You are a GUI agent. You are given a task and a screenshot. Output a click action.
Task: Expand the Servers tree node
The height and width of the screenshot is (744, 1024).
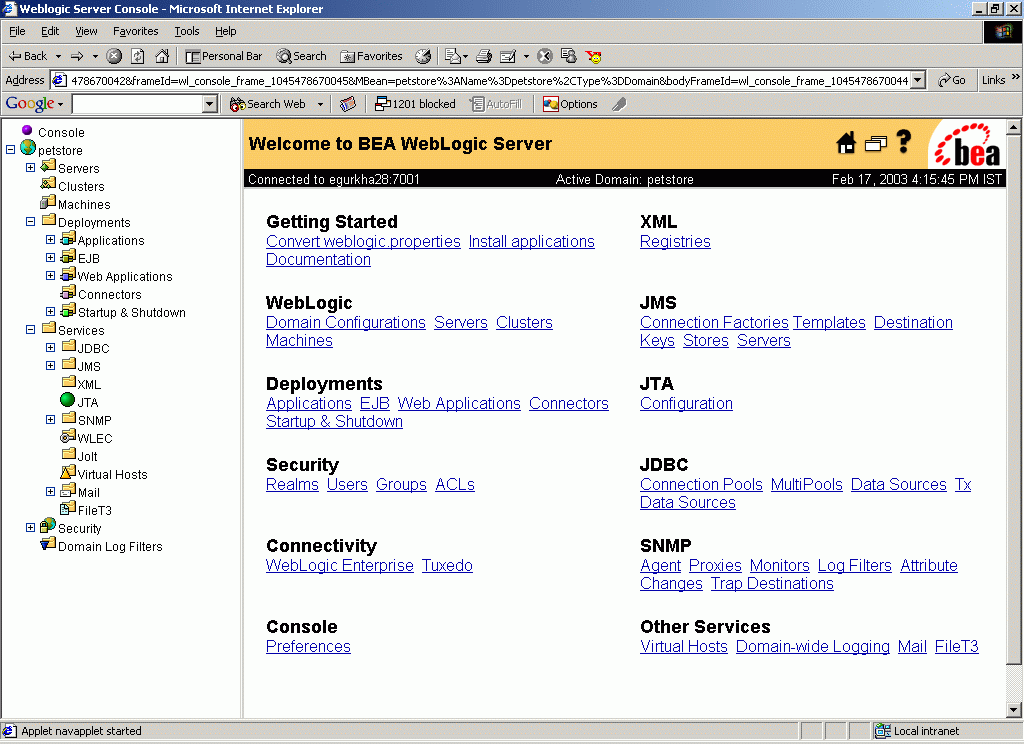31,167
